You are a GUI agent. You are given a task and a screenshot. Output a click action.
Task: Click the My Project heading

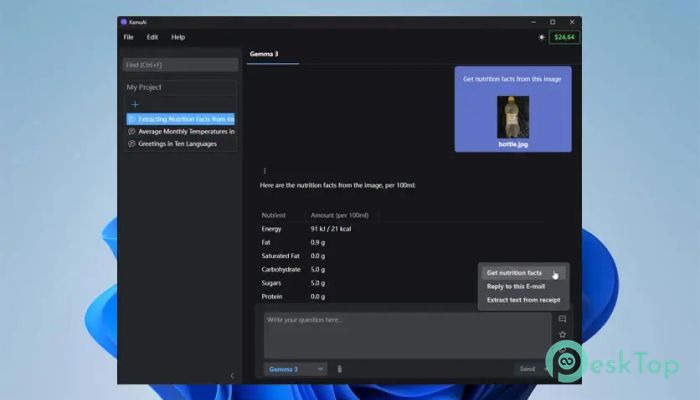coord(144,87)
